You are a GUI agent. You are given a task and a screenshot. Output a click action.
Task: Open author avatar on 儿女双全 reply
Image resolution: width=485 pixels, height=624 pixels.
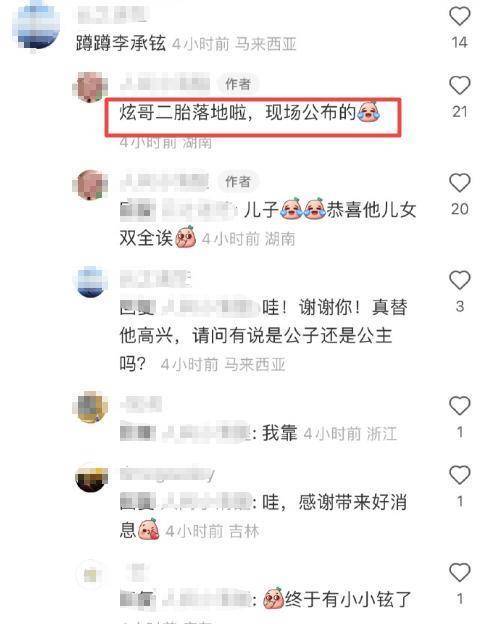click(x=90, y=184)
